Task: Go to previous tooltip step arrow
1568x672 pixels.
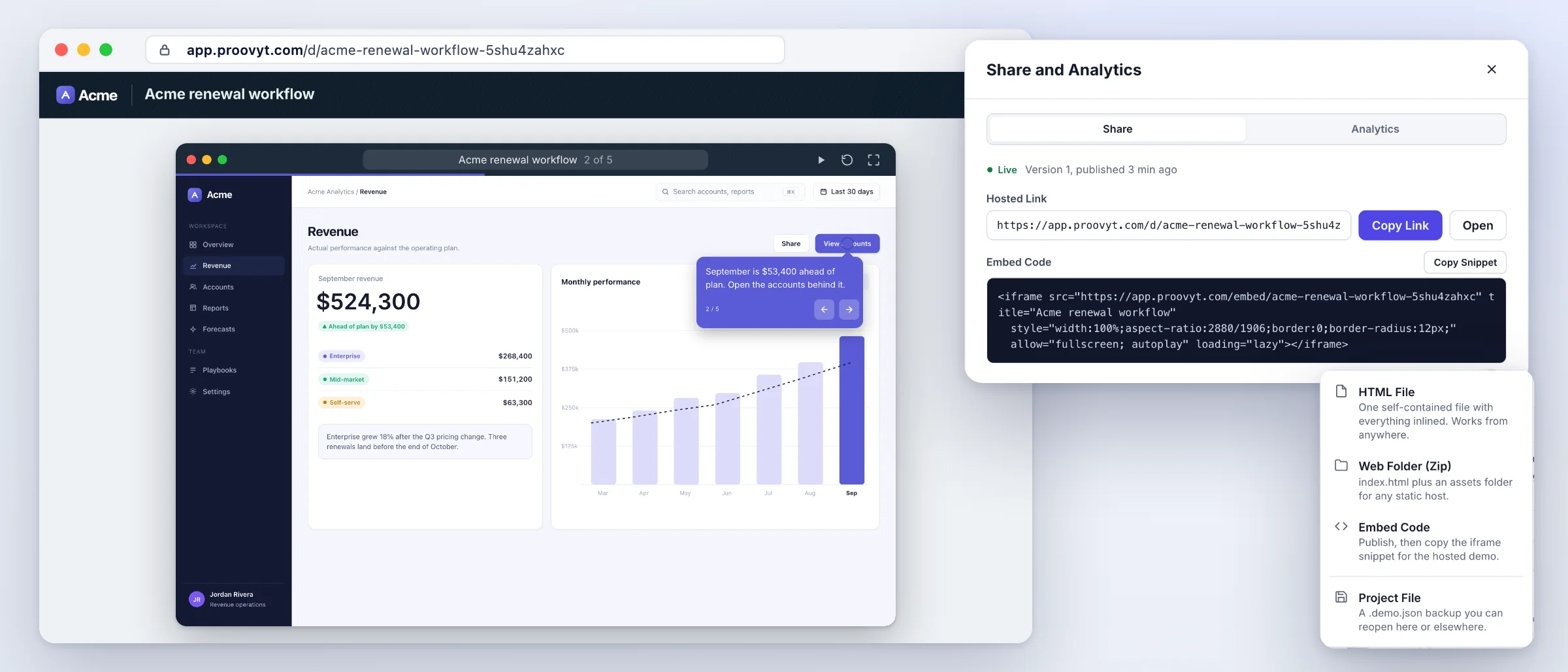Action: pos(824,309)
